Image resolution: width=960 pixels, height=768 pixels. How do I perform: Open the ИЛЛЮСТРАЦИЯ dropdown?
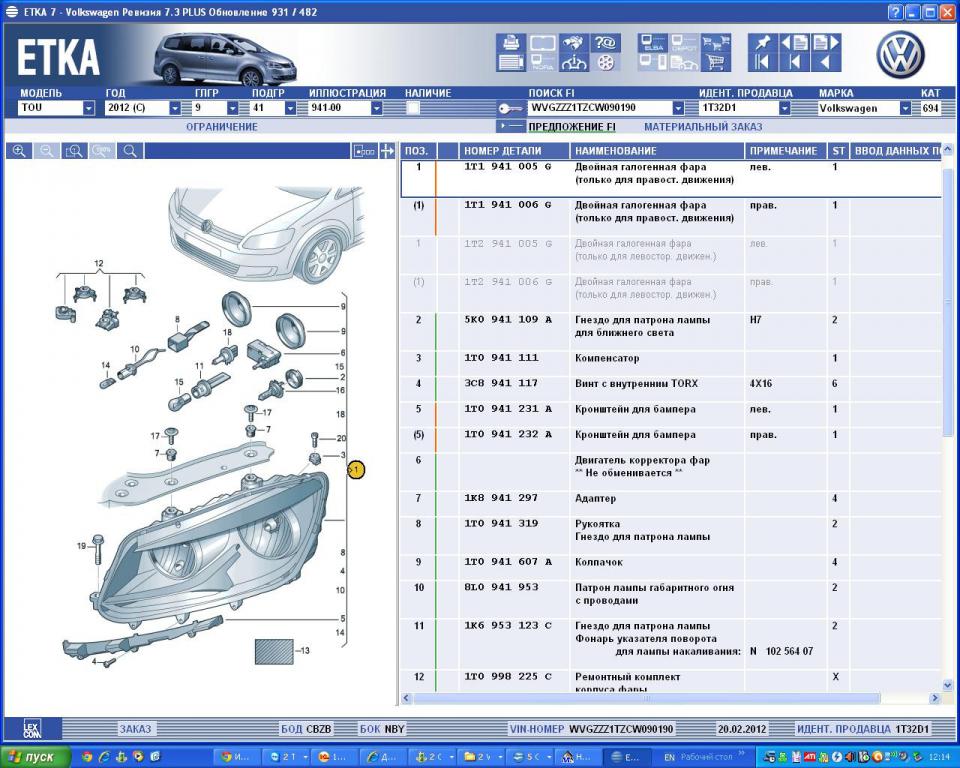pos(377,108)
